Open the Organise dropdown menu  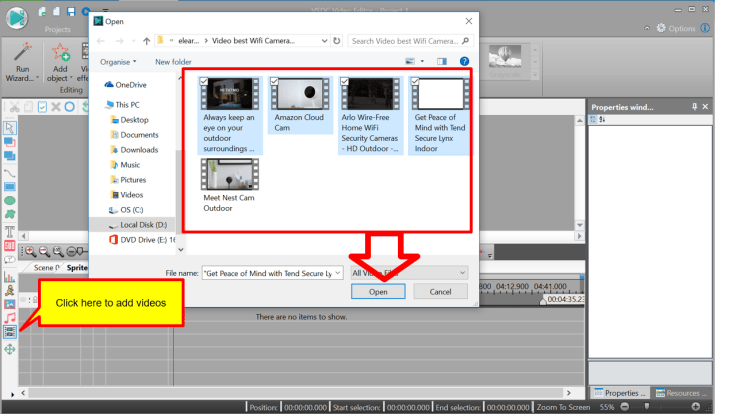pos(118,61)
